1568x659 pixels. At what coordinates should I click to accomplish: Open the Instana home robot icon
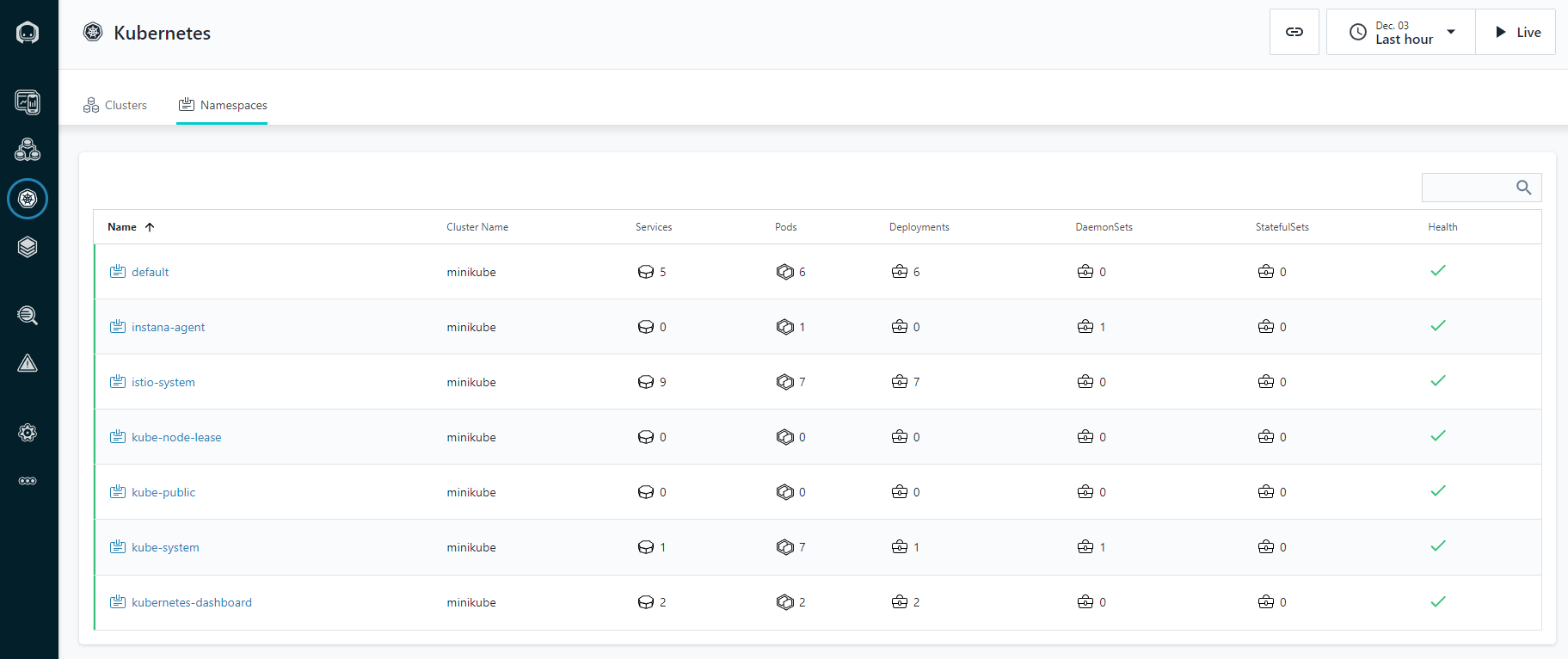[28, 33]
